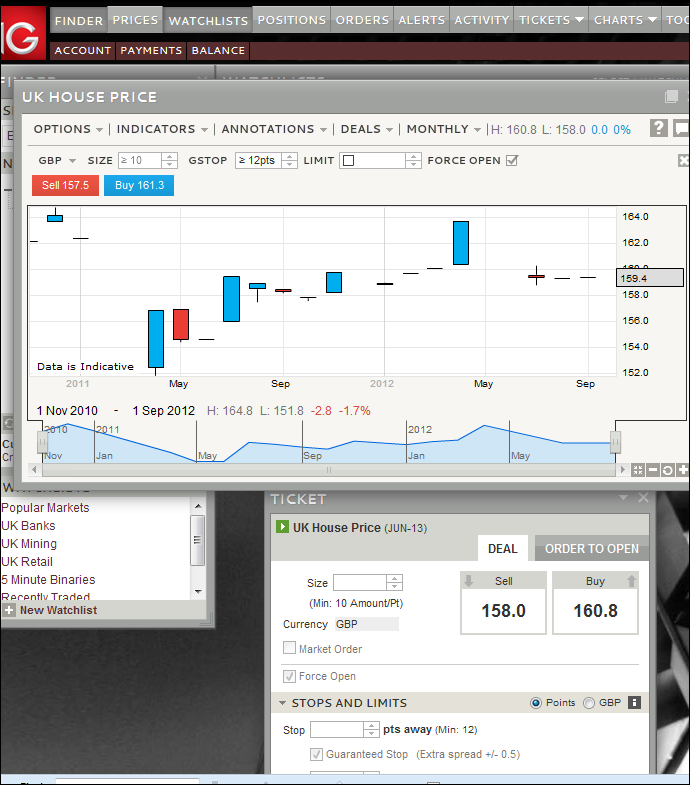This screenshot has height=785, width=690.
Task: Collapse the Stops and Limits section
Action: [283, 703]
